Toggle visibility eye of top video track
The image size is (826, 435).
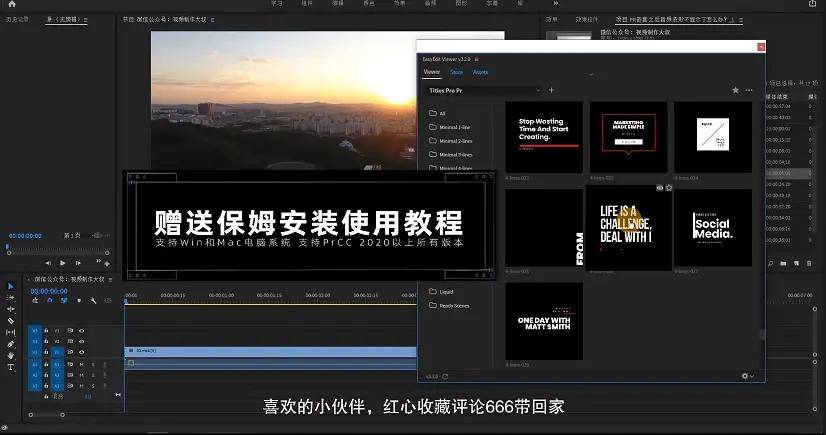point(82,331)
